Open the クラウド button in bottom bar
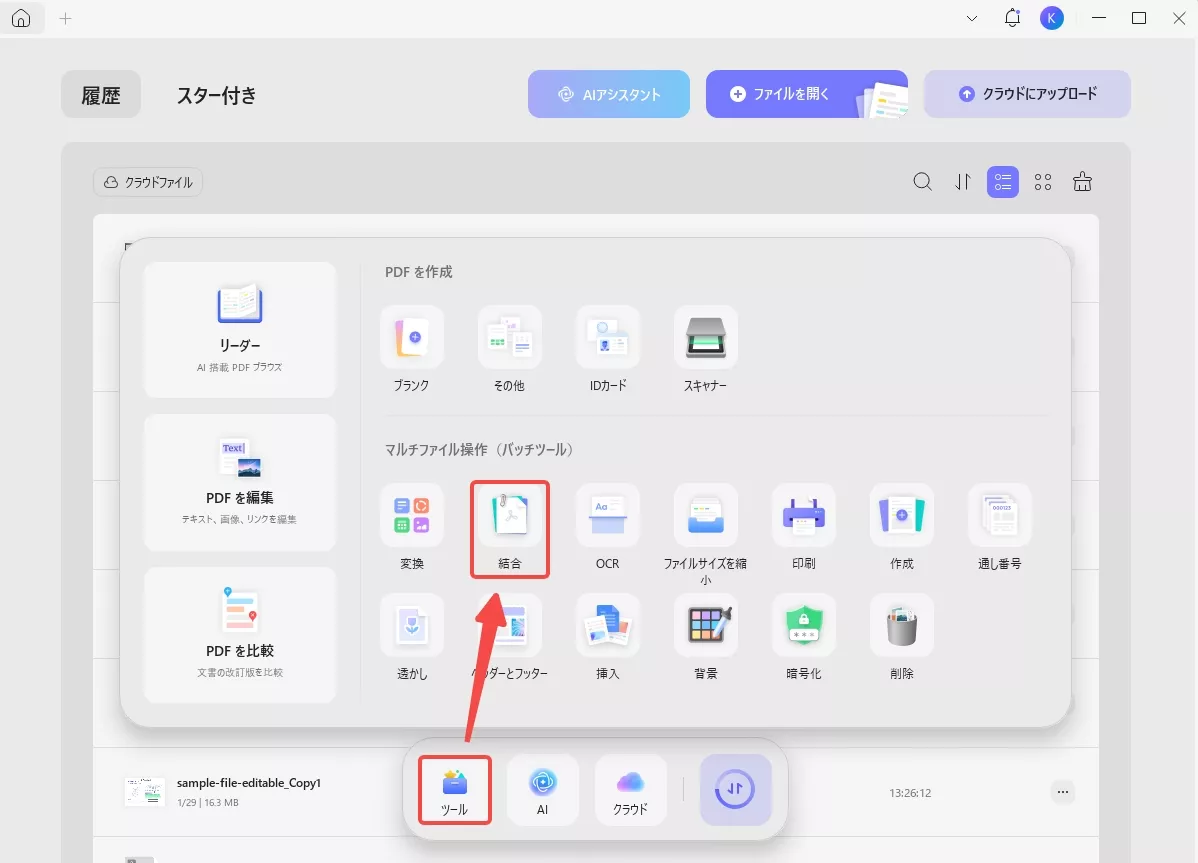The width and height of the screenshot is (1198, 863). point(630,790)
